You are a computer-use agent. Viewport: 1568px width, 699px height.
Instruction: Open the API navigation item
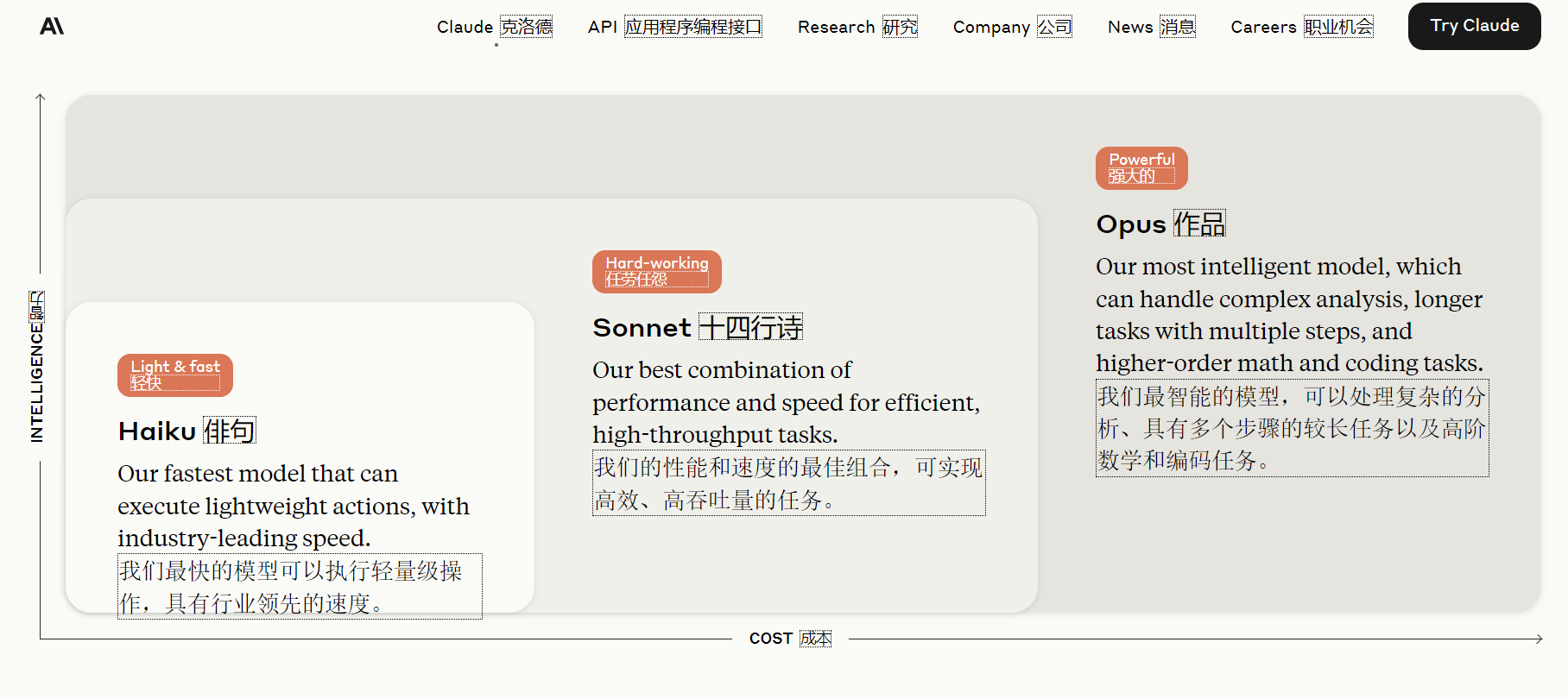click(x=675, y=27)
